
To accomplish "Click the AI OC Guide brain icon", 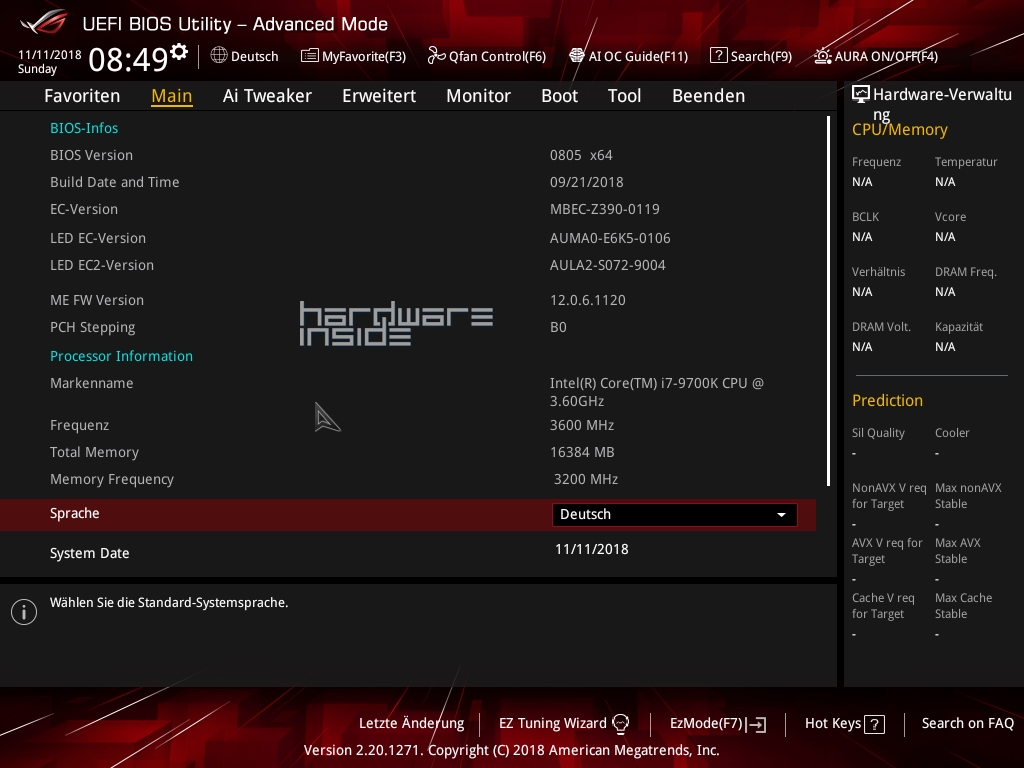I will tap(577, 56).
